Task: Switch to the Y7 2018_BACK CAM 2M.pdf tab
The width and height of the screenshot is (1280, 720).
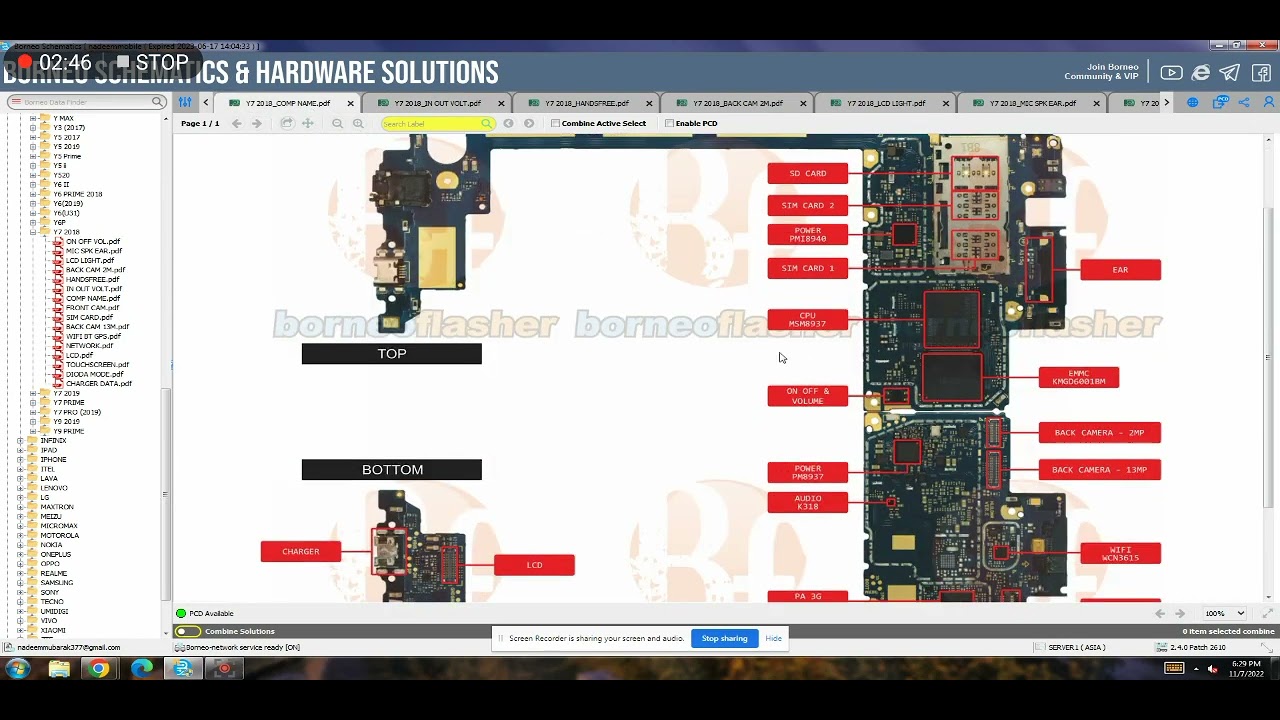Action: tap(737, 103)
